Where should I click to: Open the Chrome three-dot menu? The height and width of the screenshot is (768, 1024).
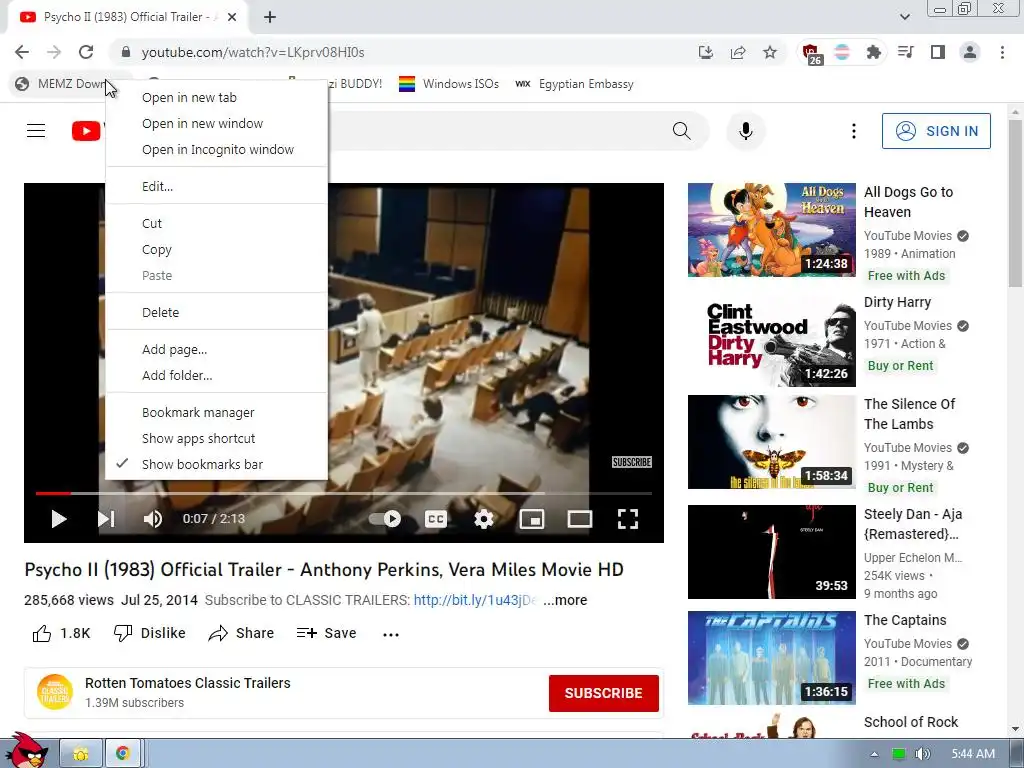click(1002, 52)
